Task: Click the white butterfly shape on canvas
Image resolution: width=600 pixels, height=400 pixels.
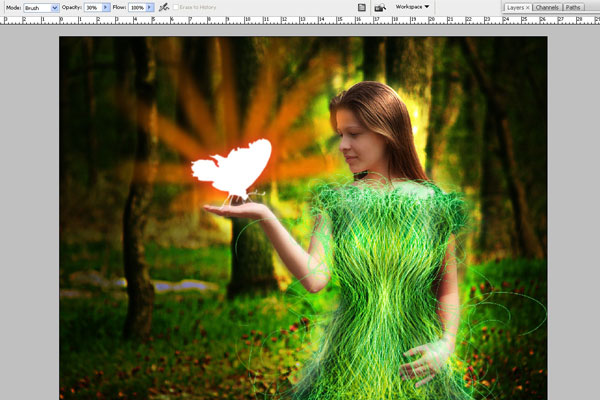Action: pyautogui.click(x=235, y=170)
